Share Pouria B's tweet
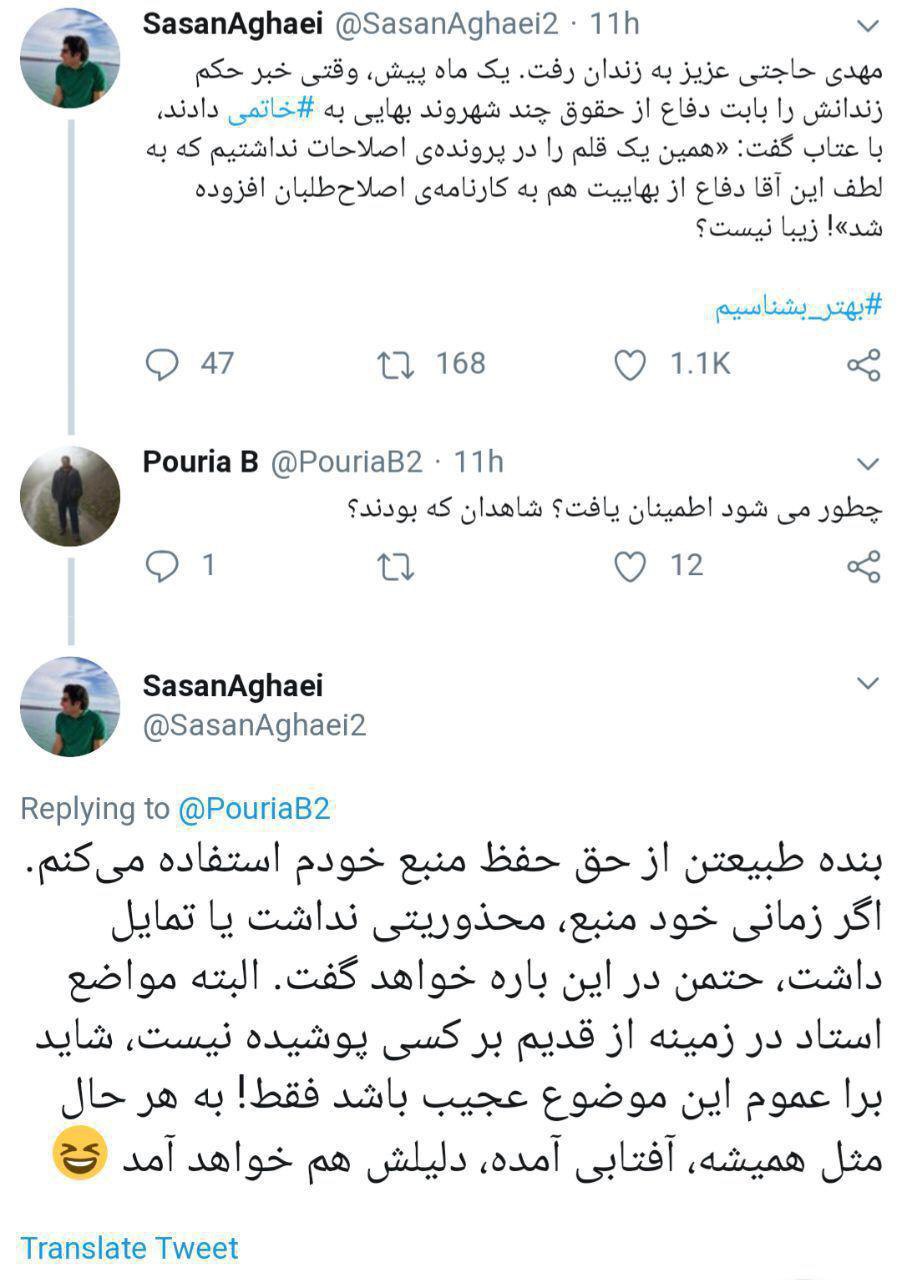 (x=863, y=567)
